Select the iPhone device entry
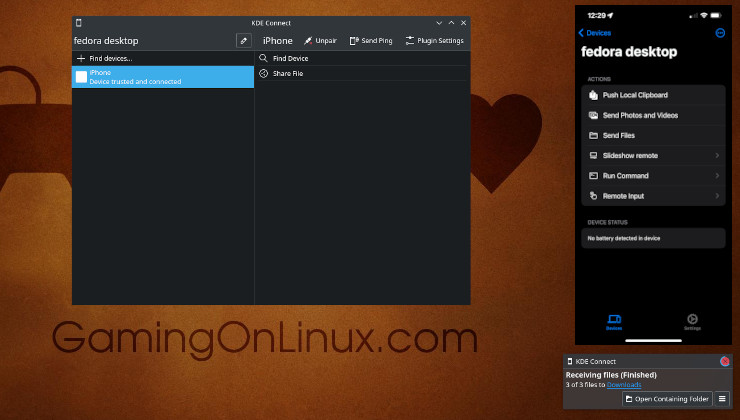740x420 pixels. click(163, 77)
